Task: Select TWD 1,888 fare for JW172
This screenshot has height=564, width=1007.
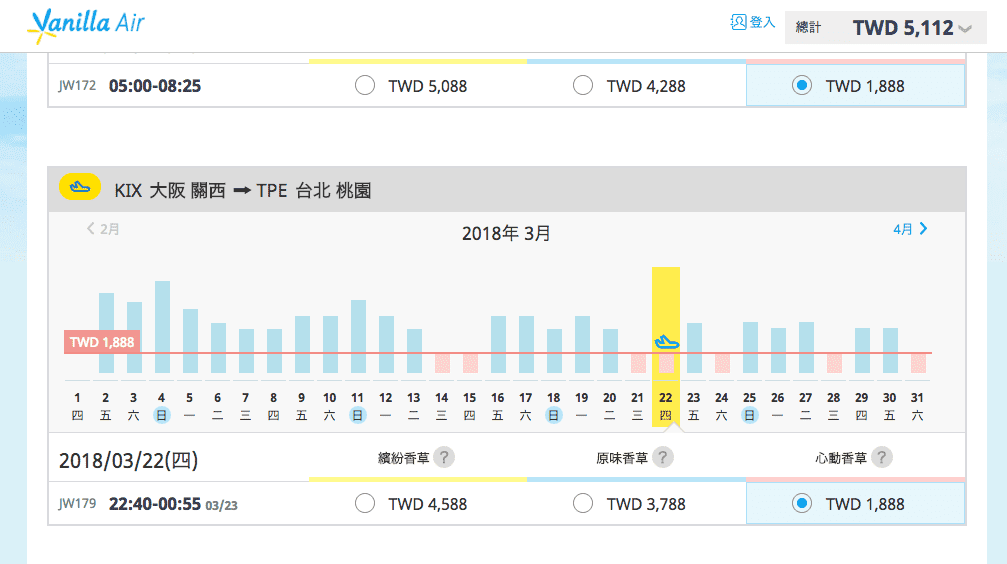Action: click(801, 85)
